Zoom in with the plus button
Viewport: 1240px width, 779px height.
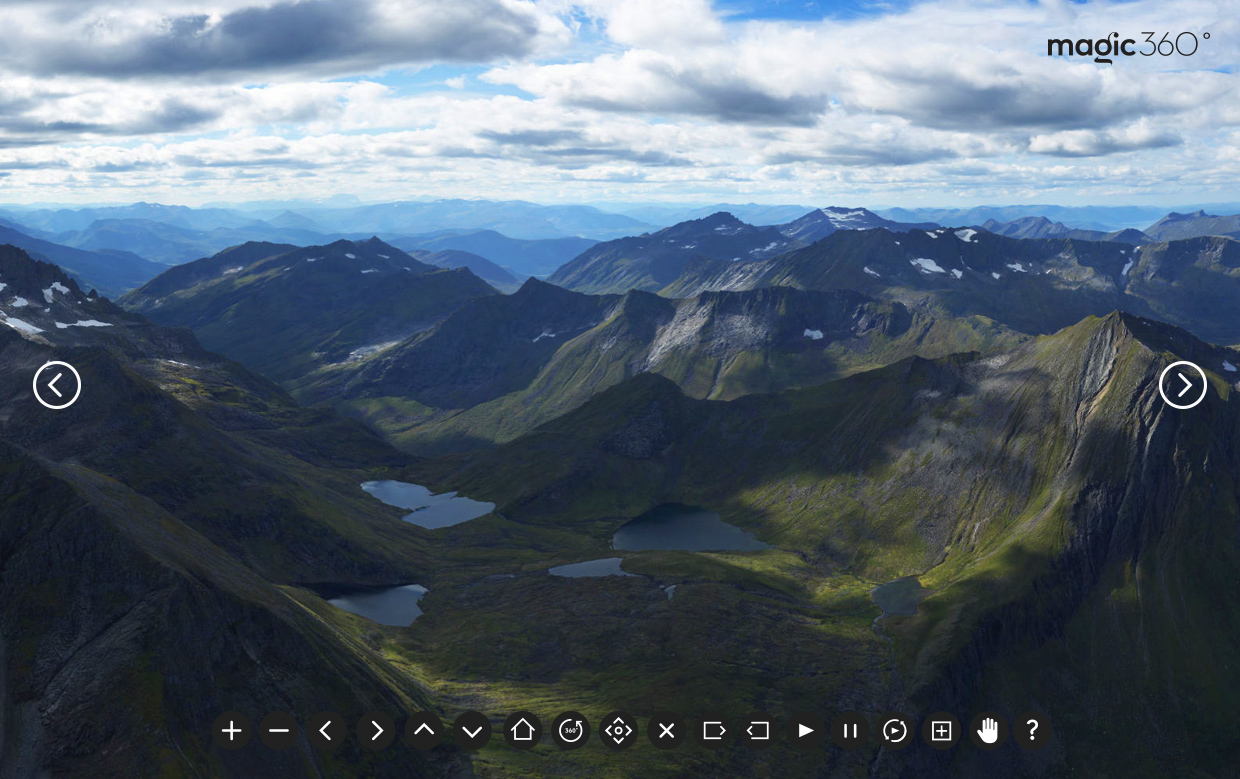(231, 731)
